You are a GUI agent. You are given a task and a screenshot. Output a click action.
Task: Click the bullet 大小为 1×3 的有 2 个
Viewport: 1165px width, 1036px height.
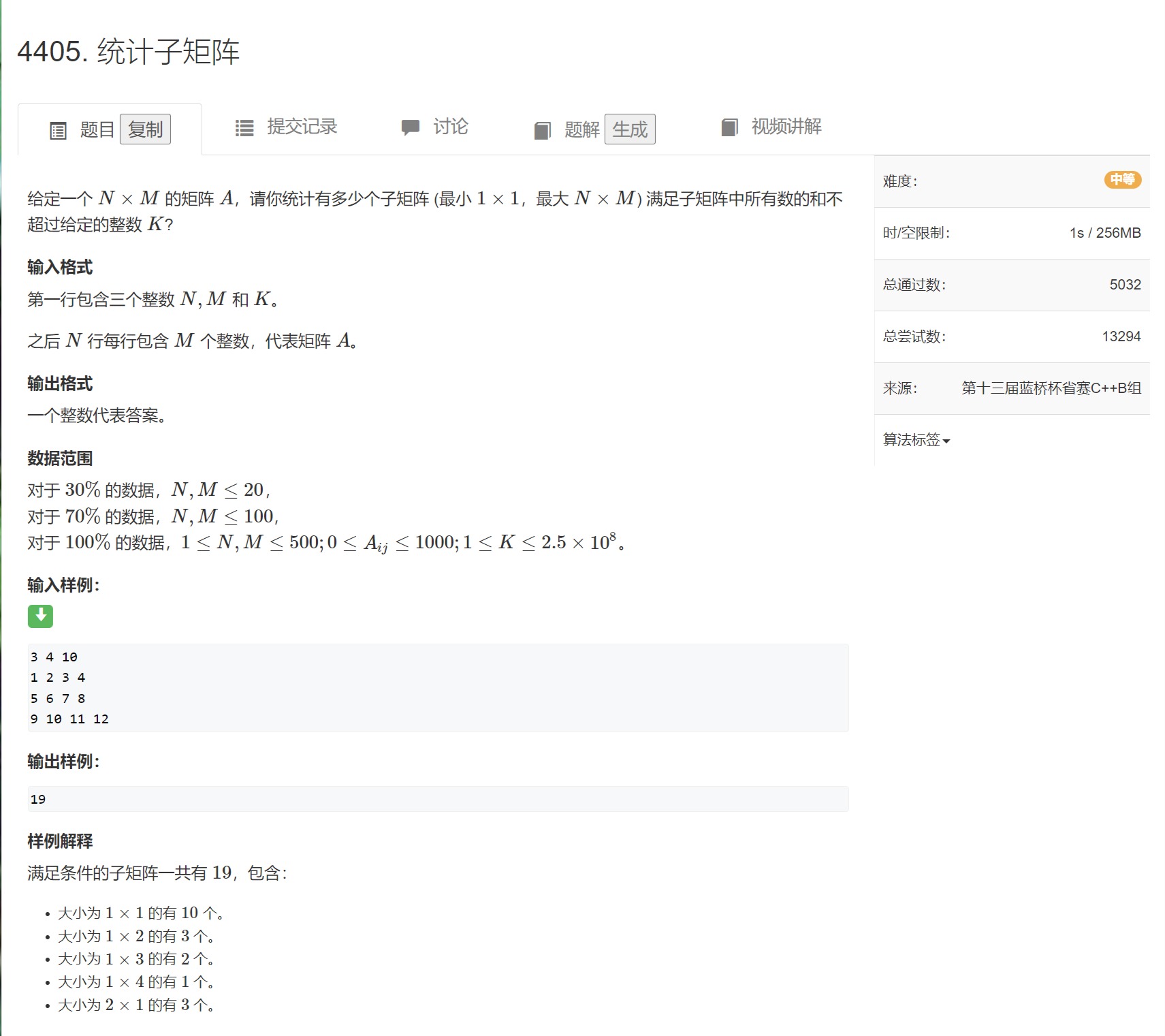135,959
